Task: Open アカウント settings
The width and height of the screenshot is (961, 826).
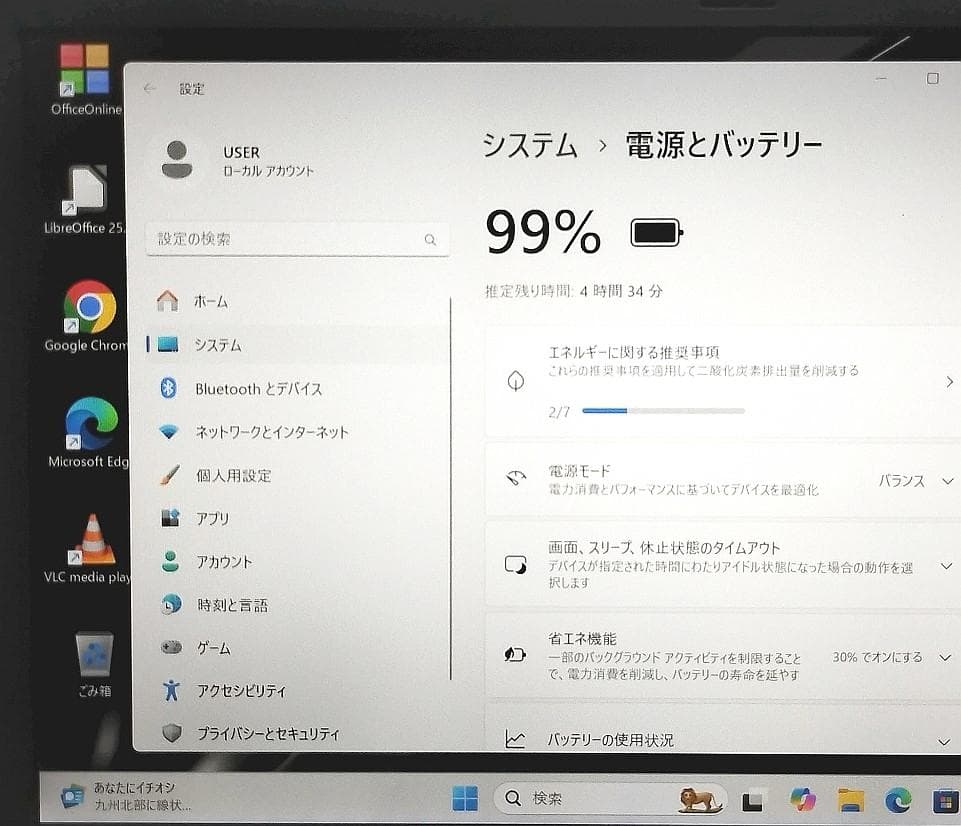Action: point(226,561)
